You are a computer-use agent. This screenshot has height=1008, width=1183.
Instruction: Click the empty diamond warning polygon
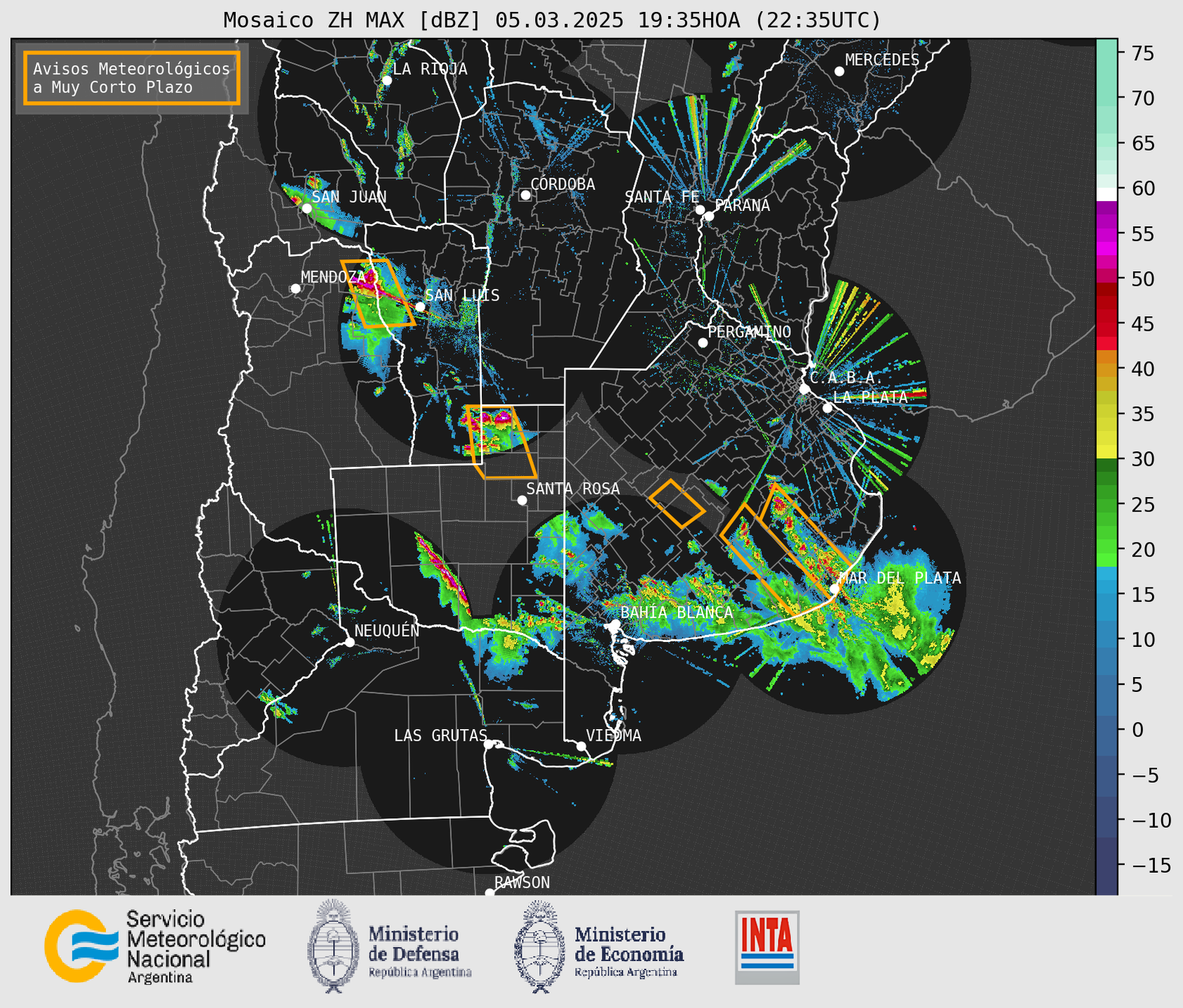(677, 503)
